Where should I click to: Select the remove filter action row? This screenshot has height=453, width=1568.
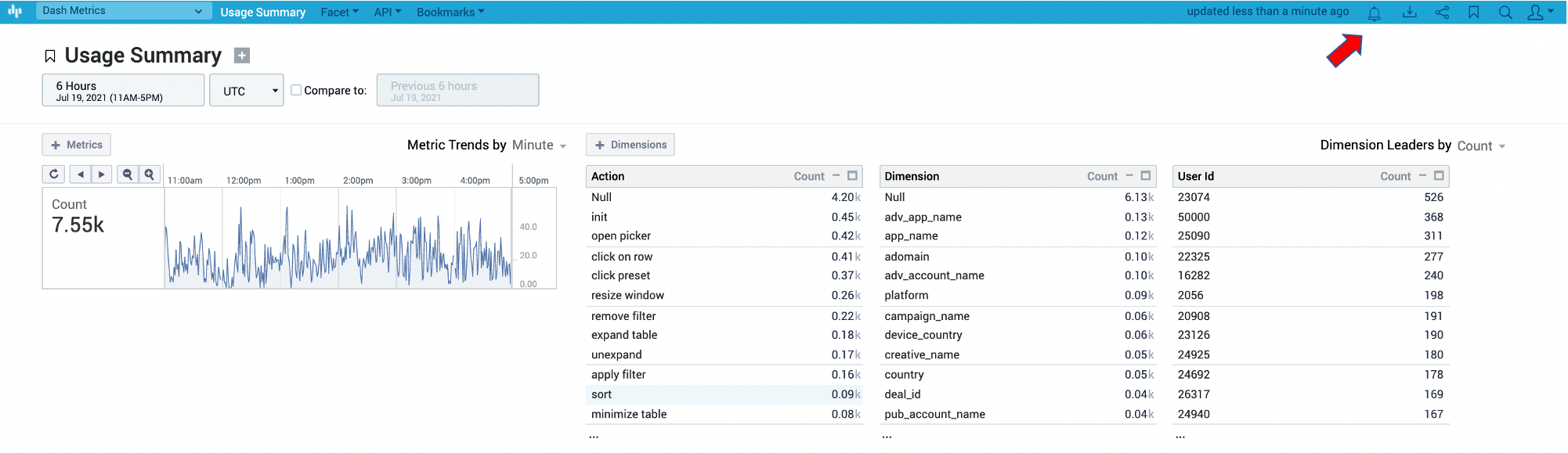click(x=724, y=316)
